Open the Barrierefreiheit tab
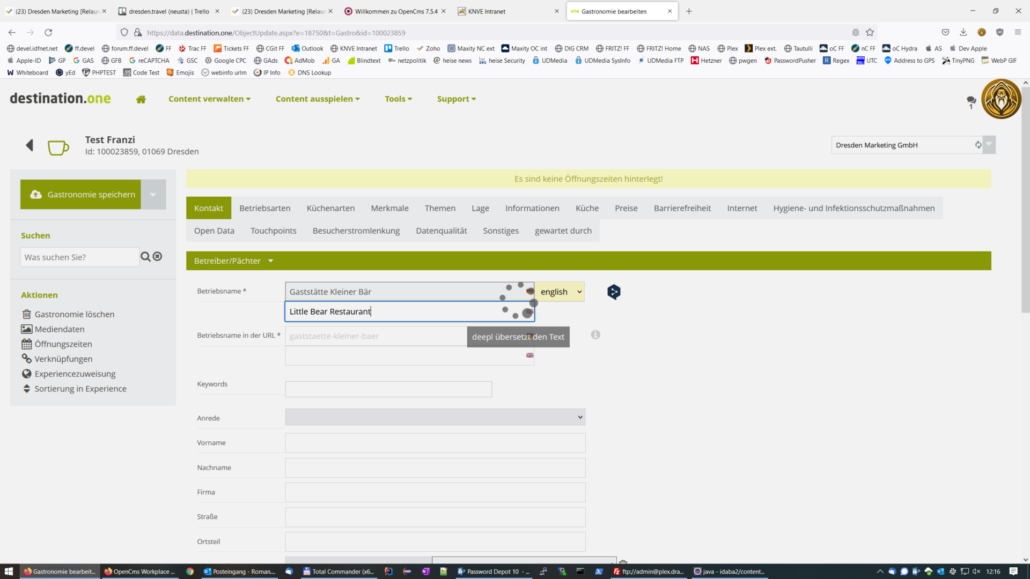This screenshot has height=579, width=1030. tap(682, 208)
